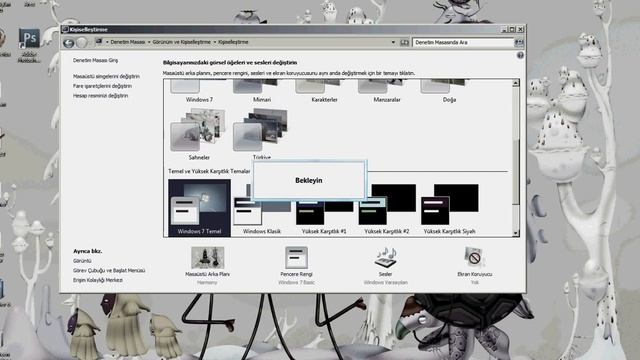Click the Forward navigation arrow
This screenshot has width=640, height=360.
(x=82, y=42)
